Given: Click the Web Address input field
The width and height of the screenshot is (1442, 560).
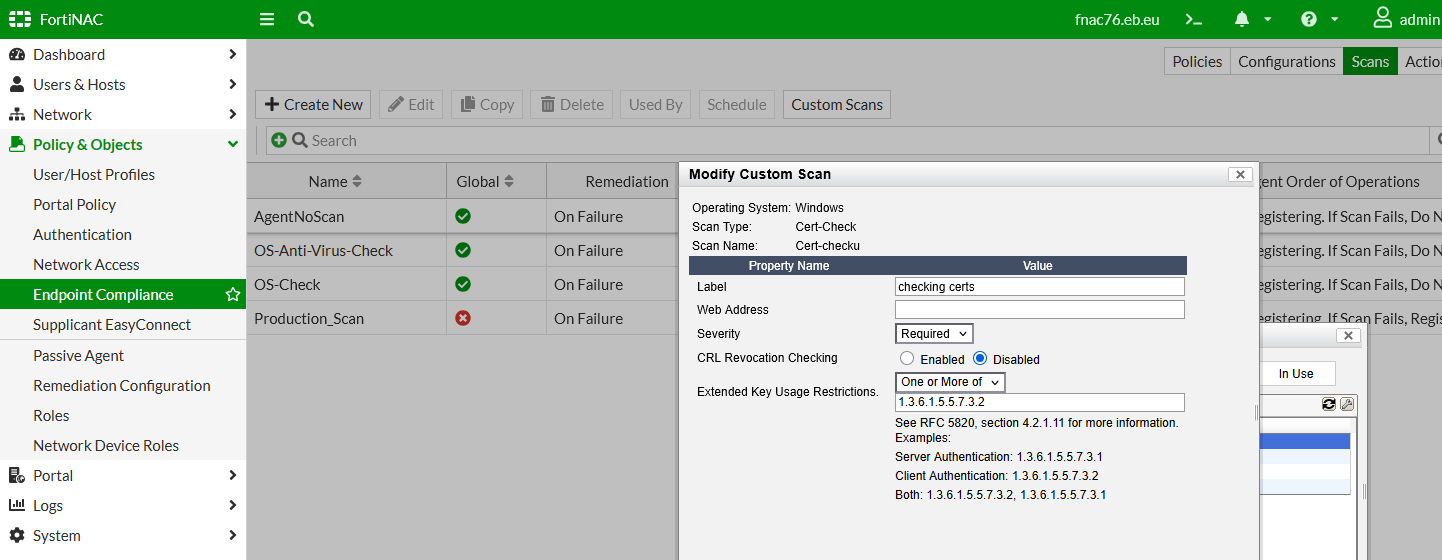Looking at the screenshot, I should [1040, 310].
